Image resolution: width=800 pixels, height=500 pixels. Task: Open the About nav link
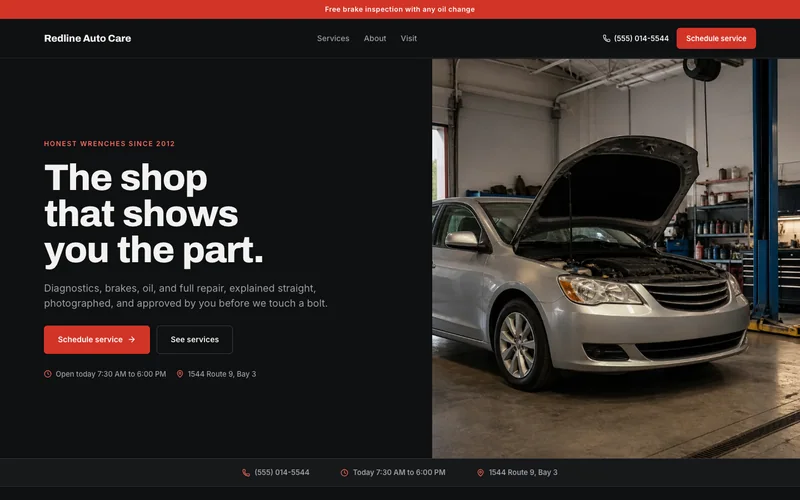(375, 38)
